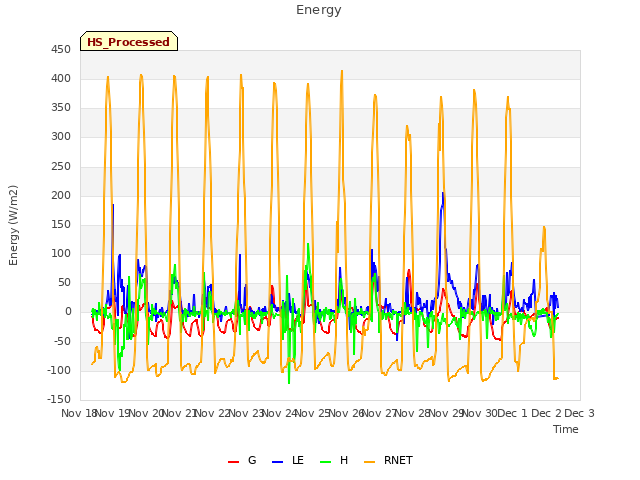Click the 300 y-axis tick label
The width and height of the screenshot is (640, 480).
click(x=61, y=137)
